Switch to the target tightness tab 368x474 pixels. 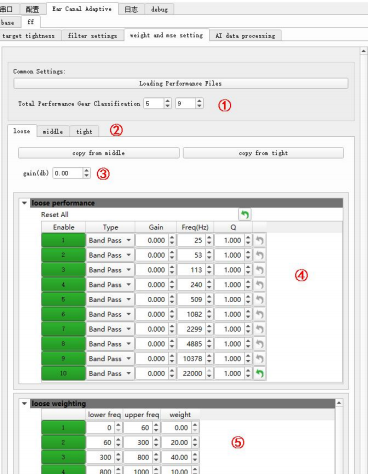tap(29, 36)
